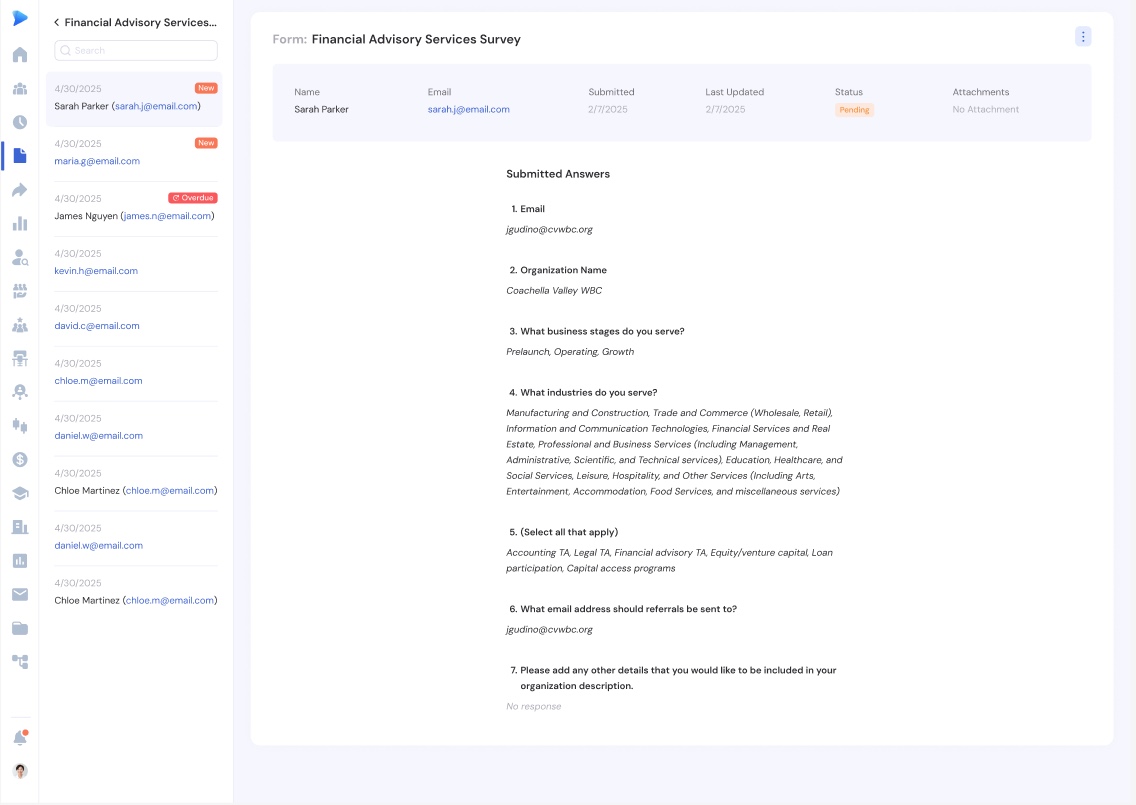Open the org chart workflow icon
This screenshot has width=1136, height=805.
coord(19,661)
